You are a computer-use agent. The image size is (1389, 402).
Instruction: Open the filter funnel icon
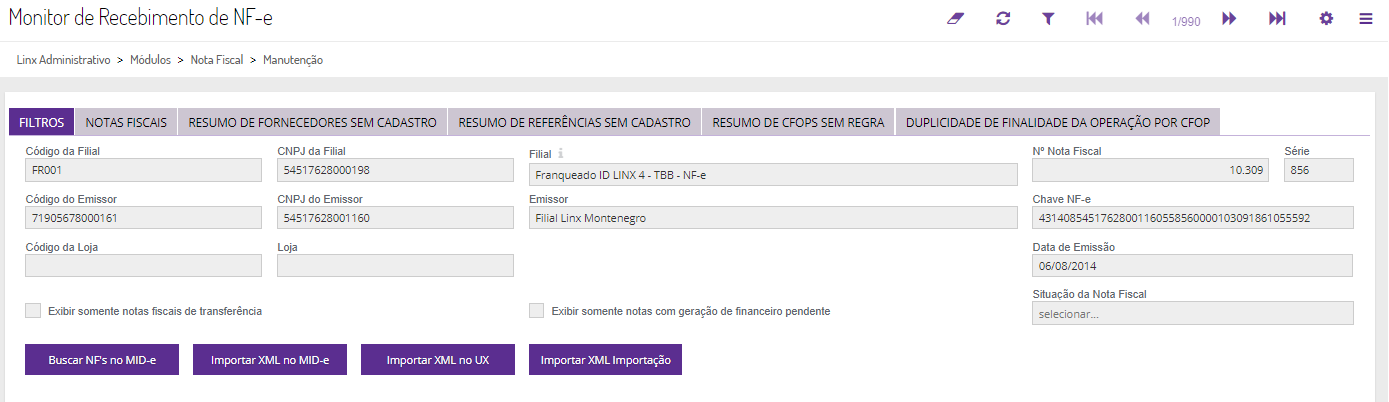pyautogui.click(x=1048, y=19)
